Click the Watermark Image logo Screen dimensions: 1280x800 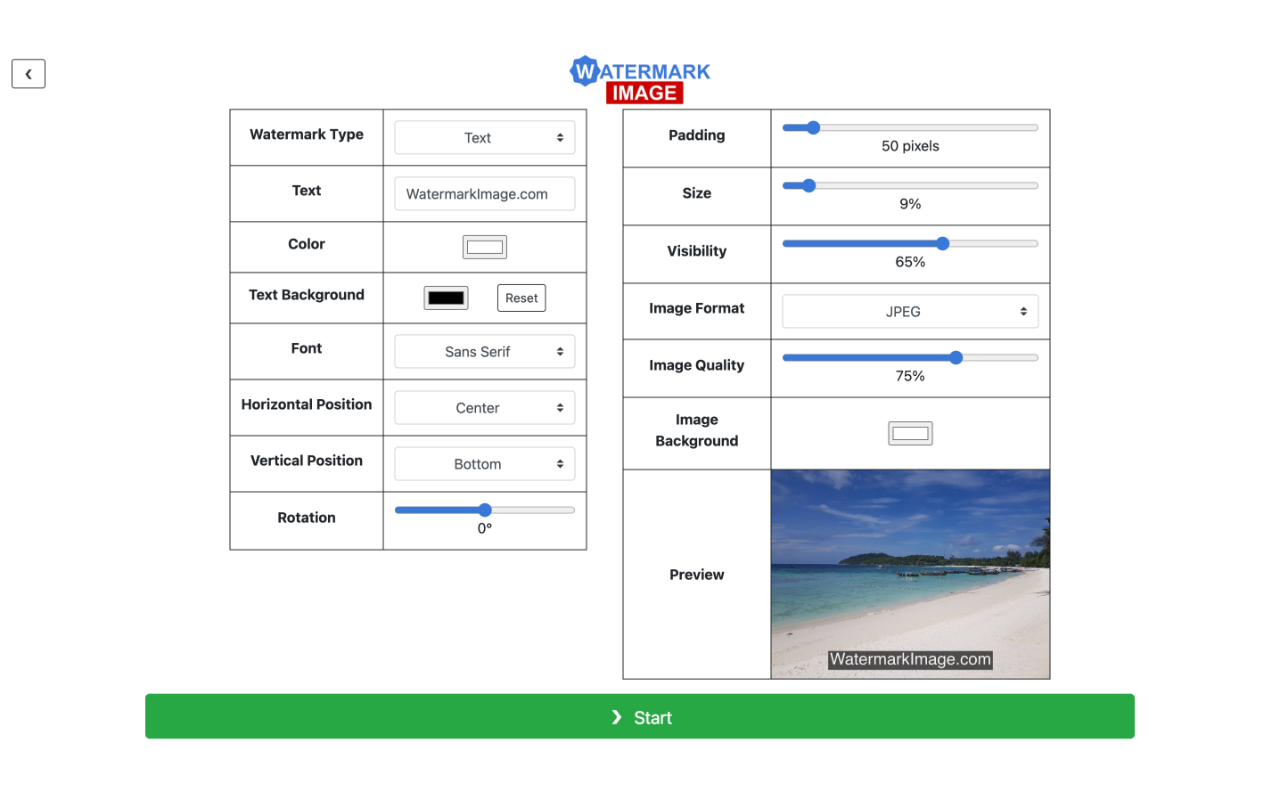point(640,80)
